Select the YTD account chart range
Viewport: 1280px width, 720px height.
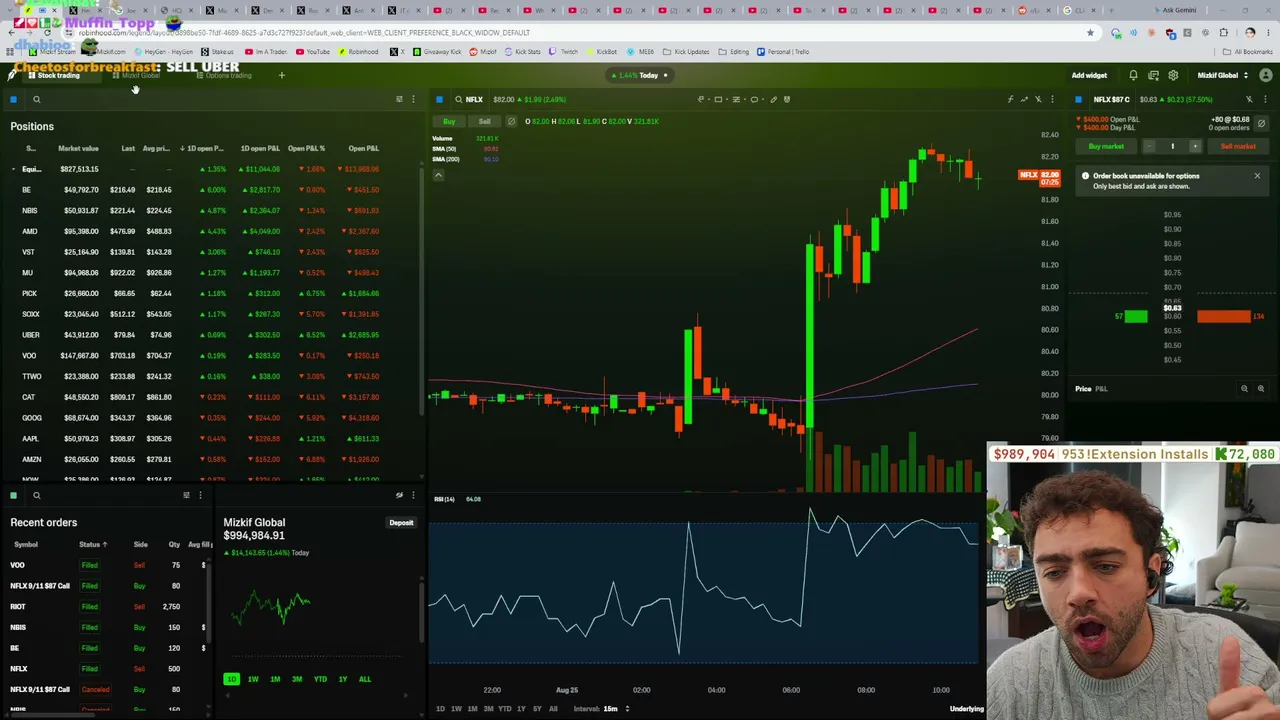[320, 679]
